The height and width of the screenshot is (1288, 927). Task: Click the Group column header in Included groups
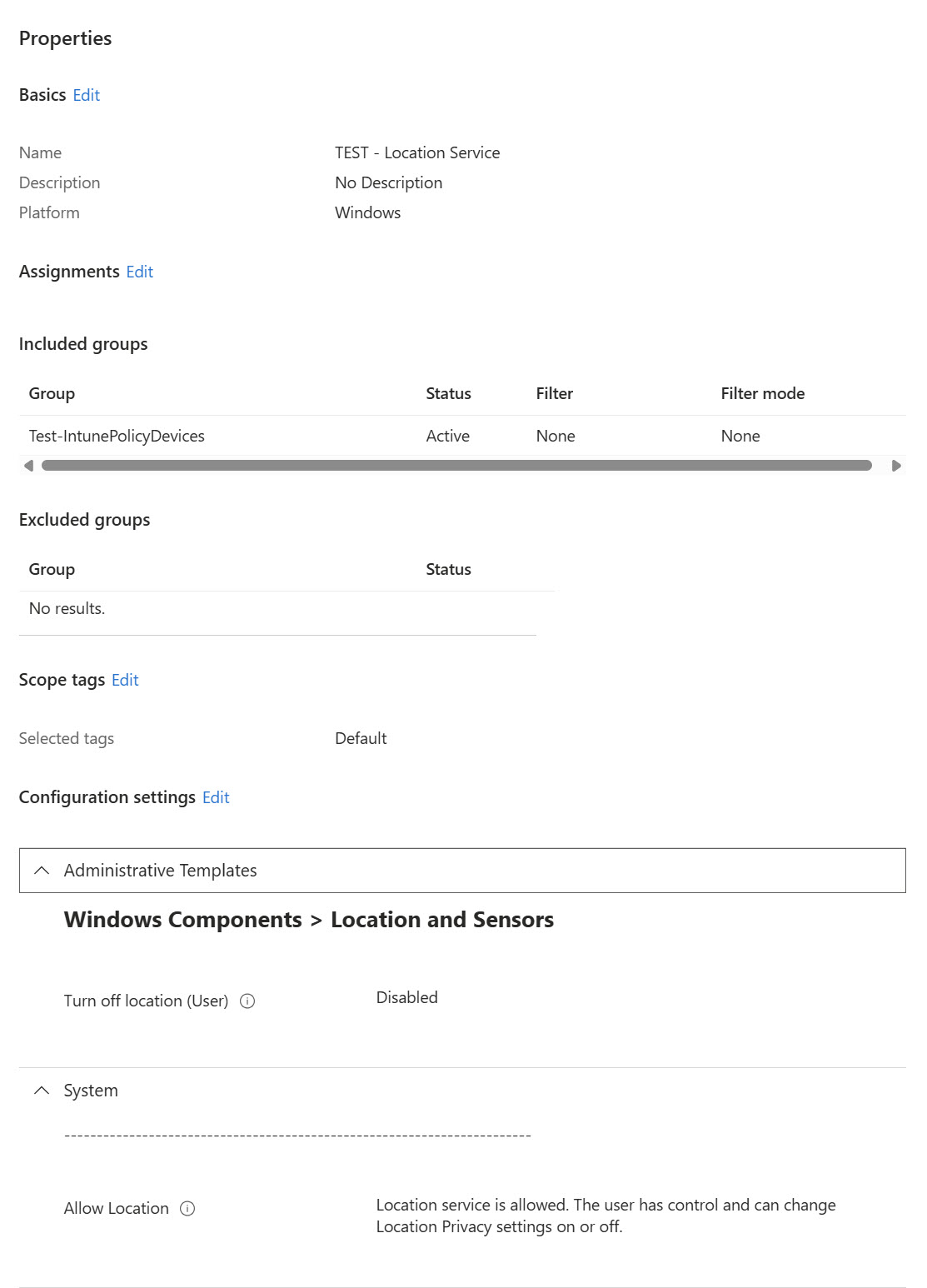52,393
